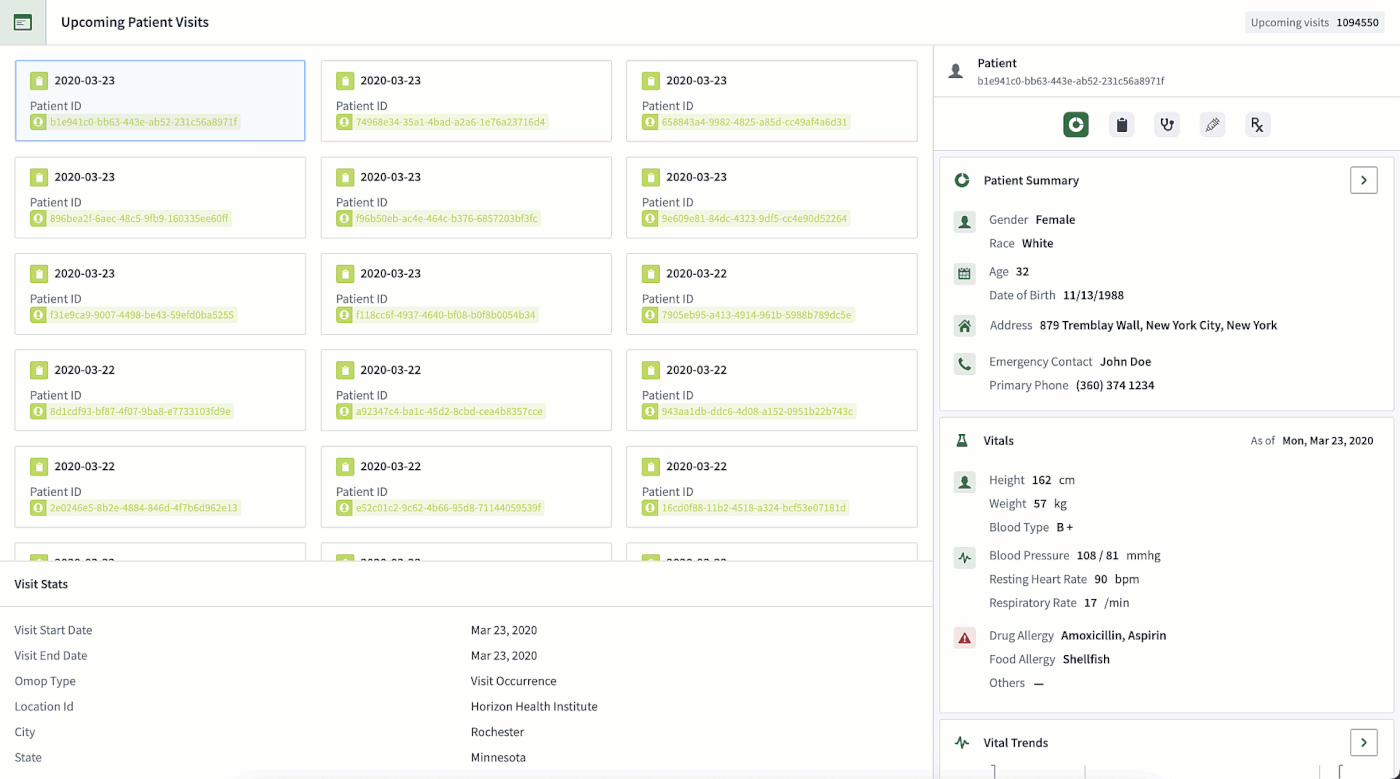Image resolution: width=1400 pixels, height=779 pixels.
Task: Click the home address icon
Action: coord(964,326)
